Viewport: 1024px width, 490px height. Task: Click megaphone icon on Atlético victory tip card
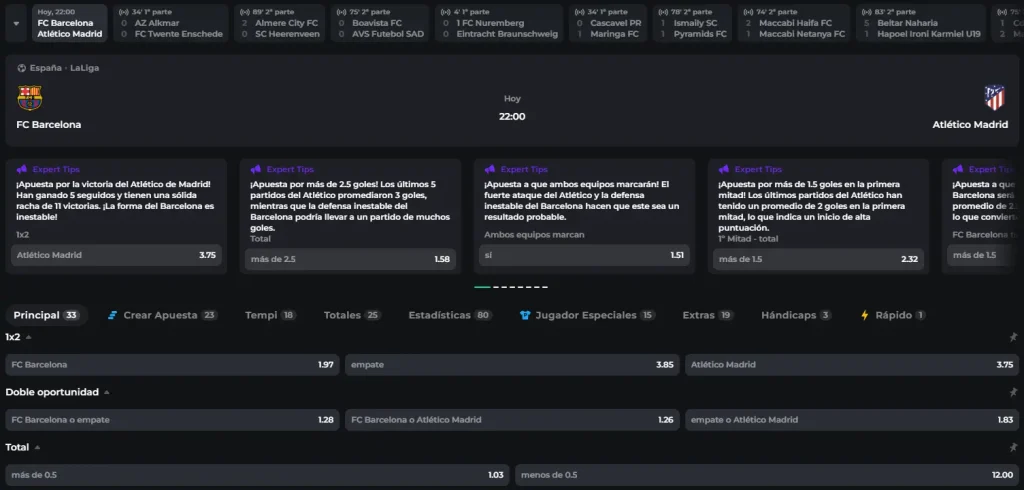click(x=22, y=169)
